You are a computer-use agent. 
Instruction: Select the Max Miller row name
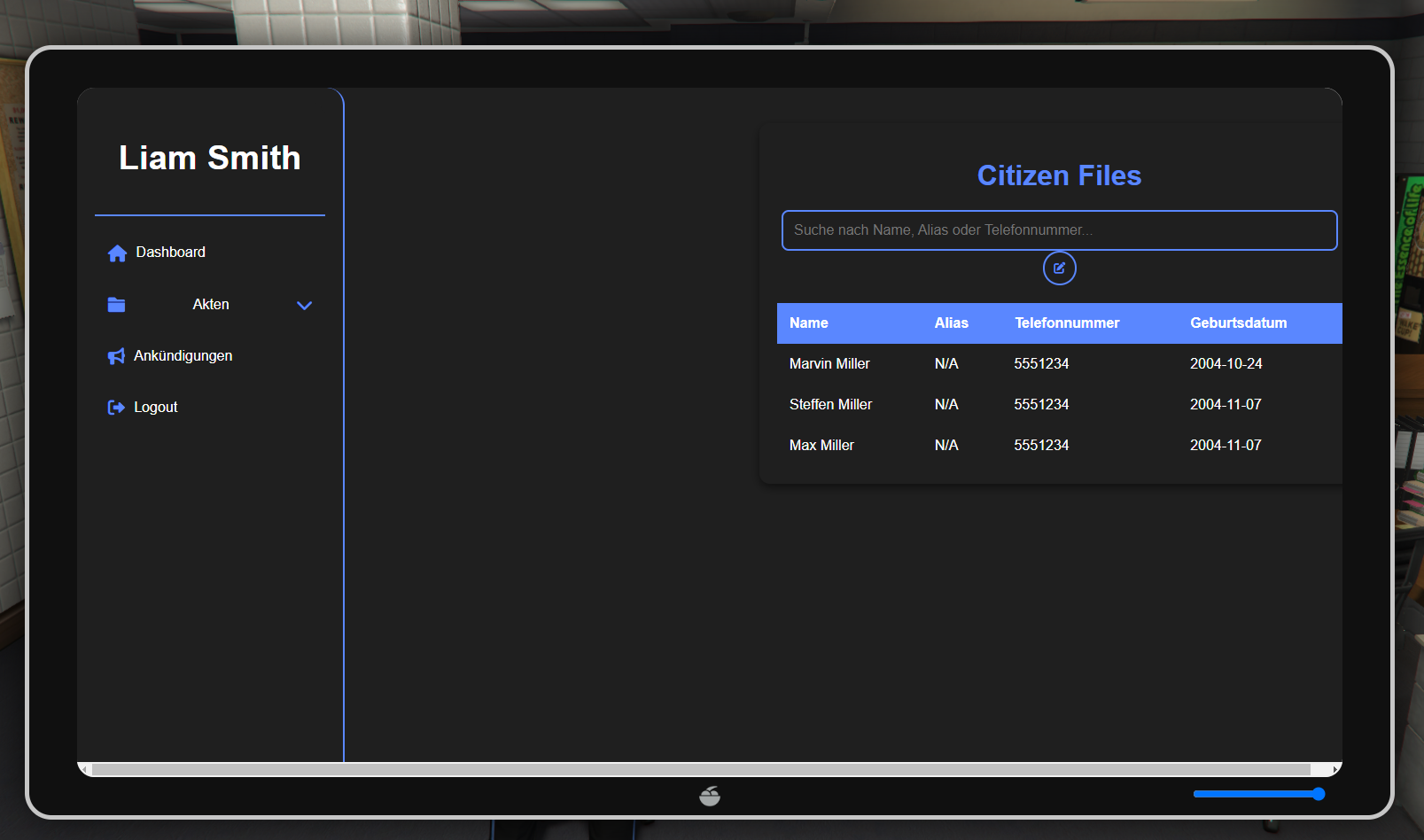click(x=821, y=446)
